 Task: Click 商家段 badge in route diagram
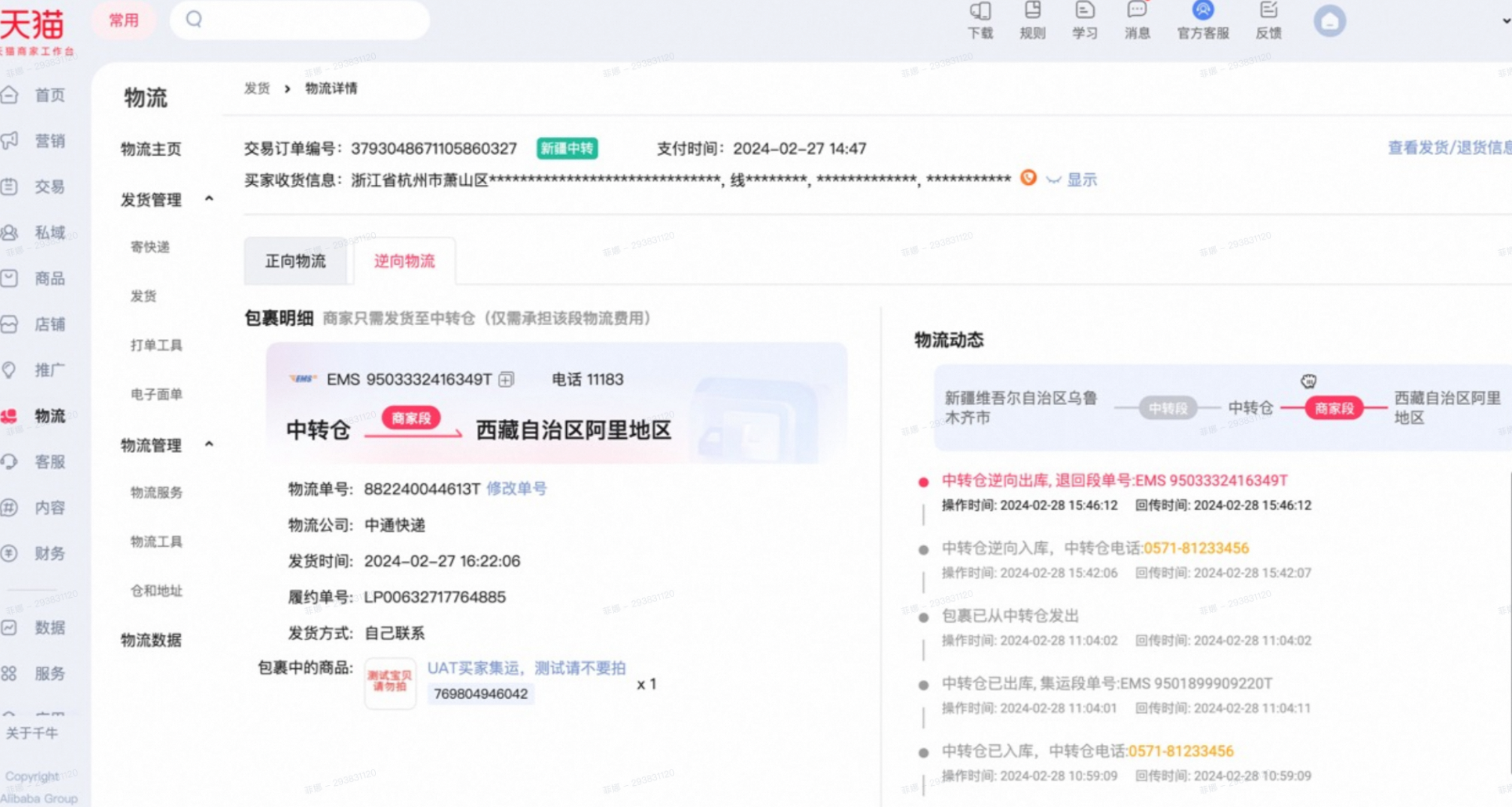point(1334,408)
